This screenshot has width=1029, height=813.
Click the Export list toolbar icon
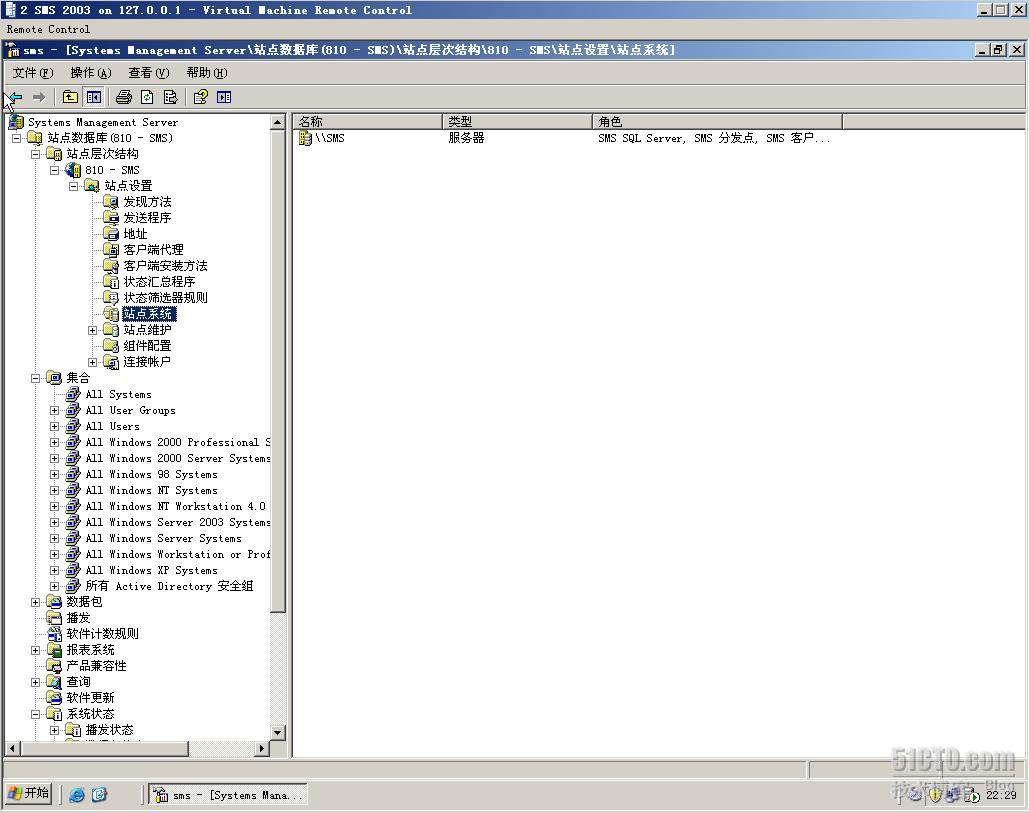tap(170, 97)
